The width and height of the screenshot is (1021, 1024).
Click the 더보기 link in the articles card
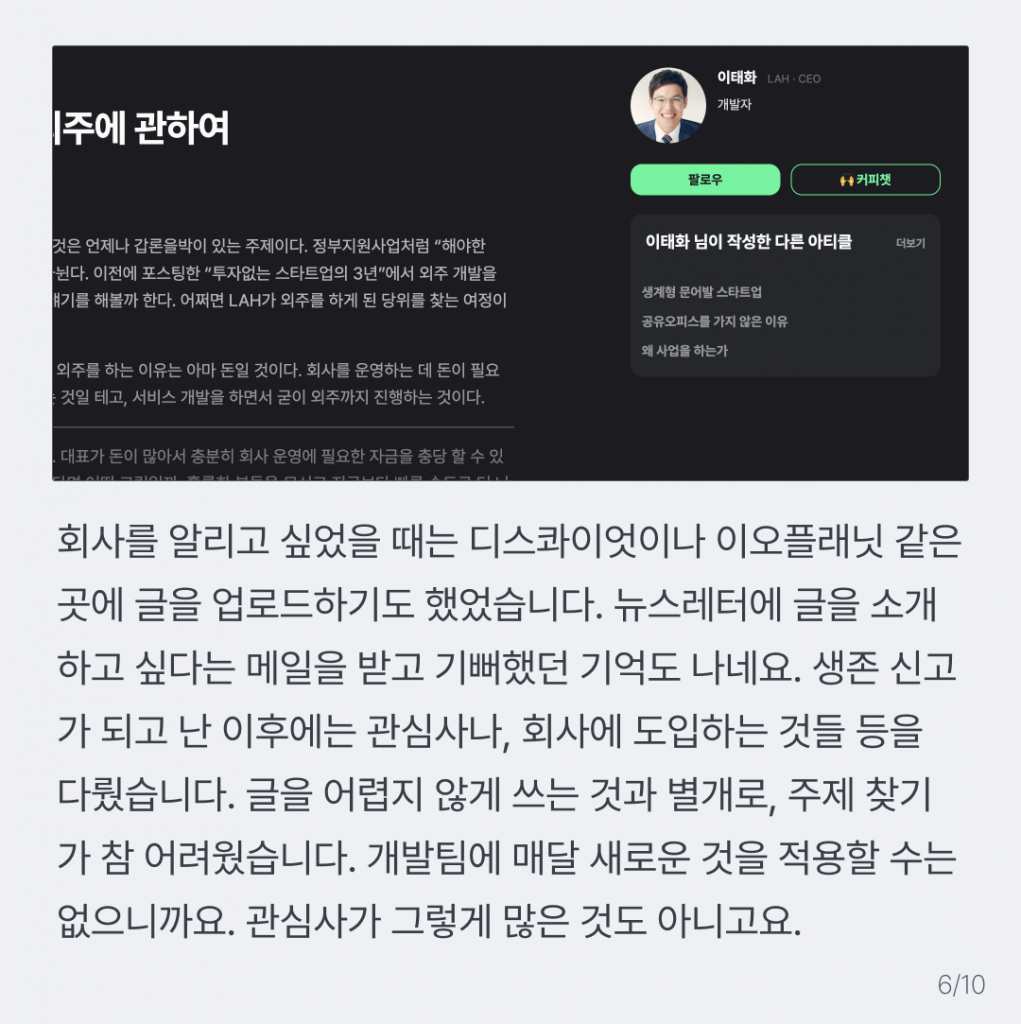pyautogui.click(x=910, y=243)
